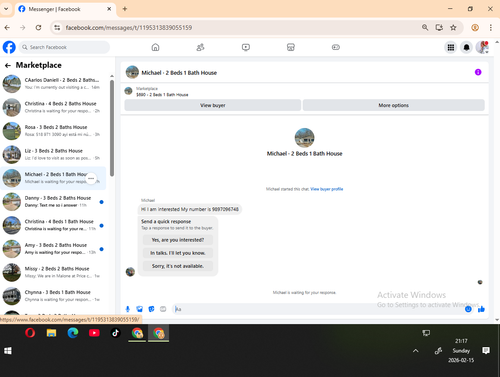The width and height of the screenshot is (500, 377).
Task: Open the Gaming icon in top nav
Action: [x=336, y=47]
